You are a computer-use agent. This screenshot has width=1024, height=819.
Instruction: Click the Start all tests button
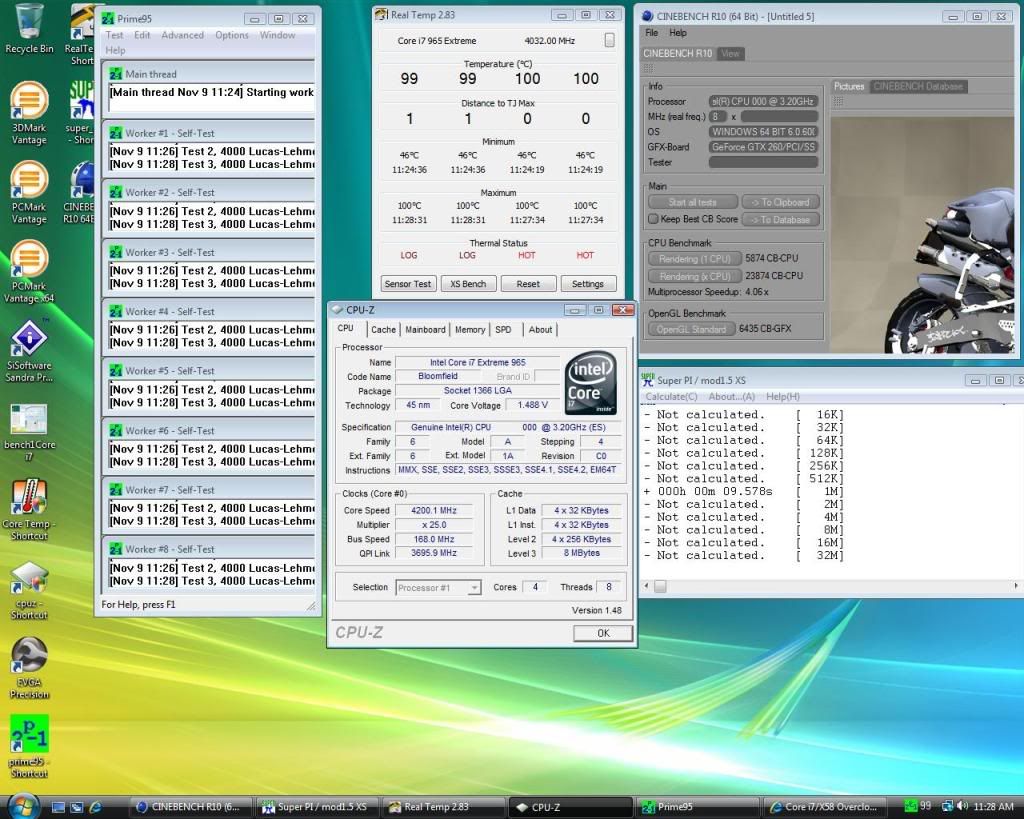pyautogui.click(x=692, y=202)
